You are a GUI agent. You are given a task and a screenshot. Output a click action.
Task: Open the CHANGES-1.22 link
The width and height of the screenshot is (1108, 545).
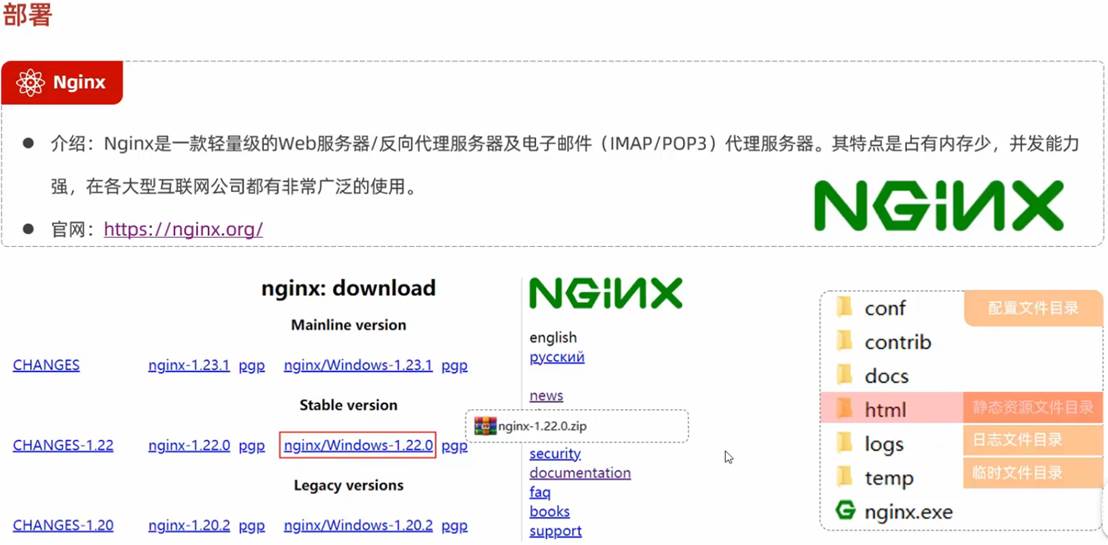pos(63,445)
